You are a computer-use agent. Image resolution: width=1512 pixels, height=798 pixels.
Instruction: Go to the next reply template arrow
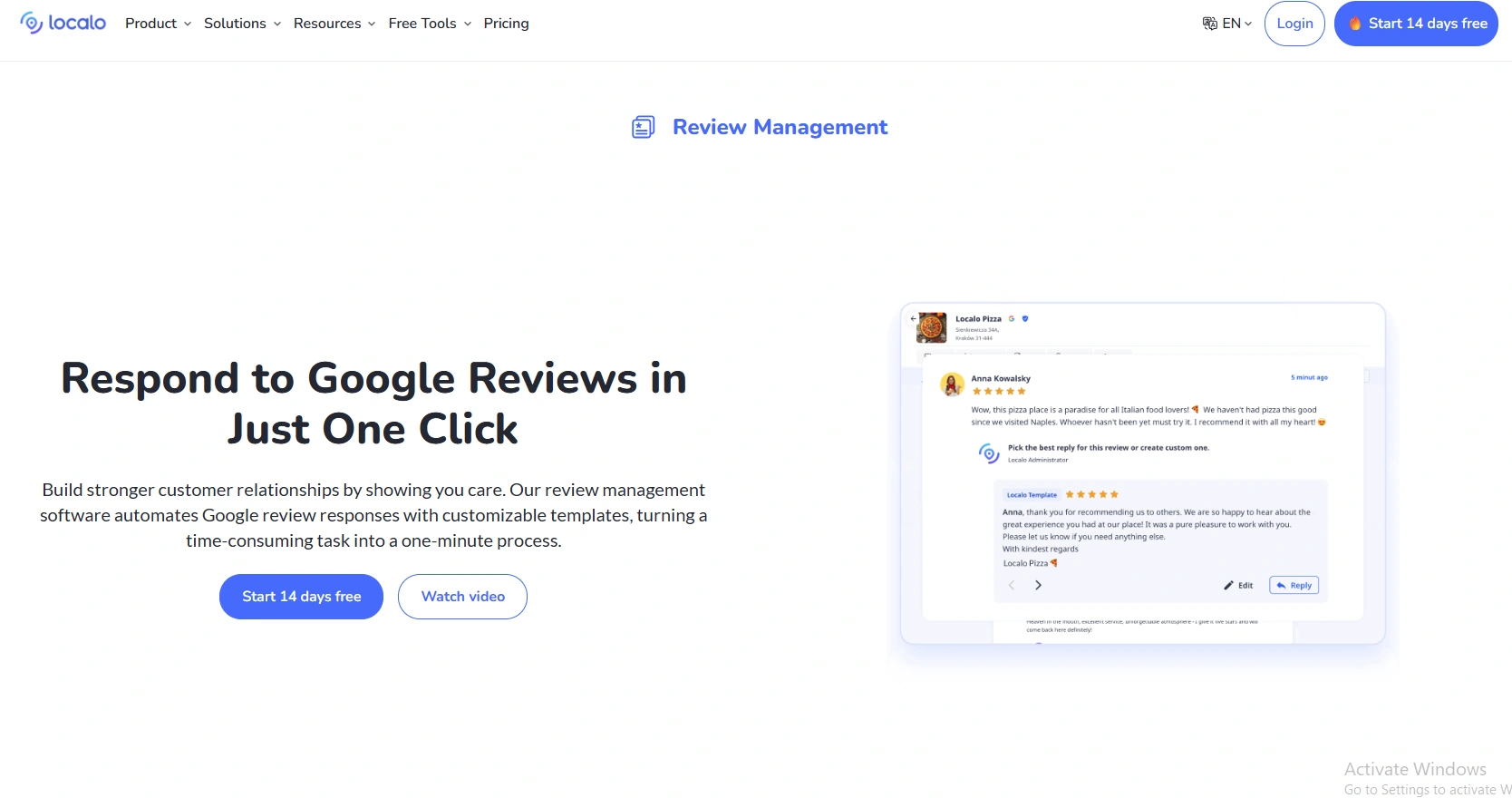[1039, 585]
